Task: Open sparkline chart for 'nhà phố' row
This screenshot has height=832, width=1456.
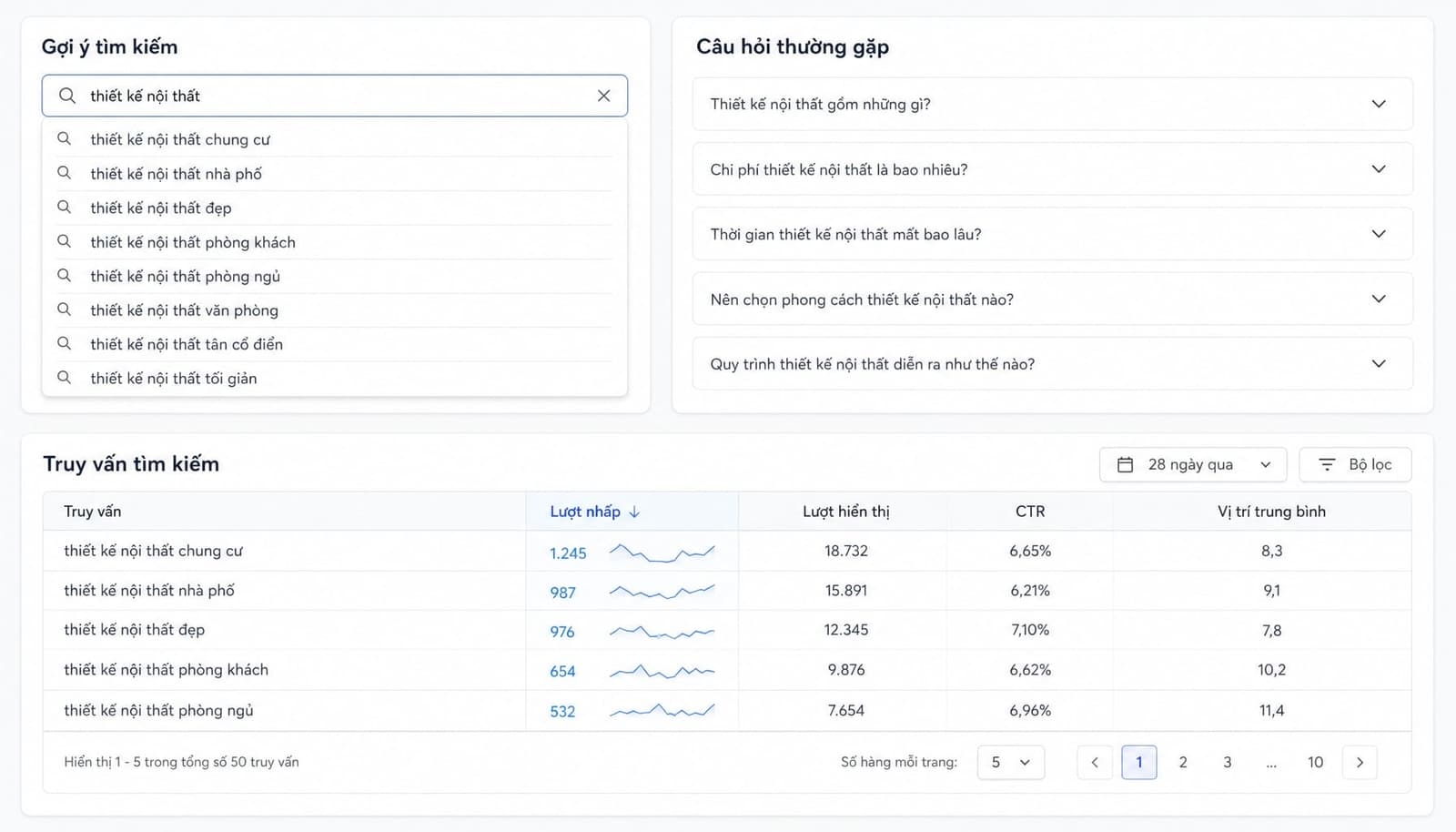Action: [x=662, y=592]
